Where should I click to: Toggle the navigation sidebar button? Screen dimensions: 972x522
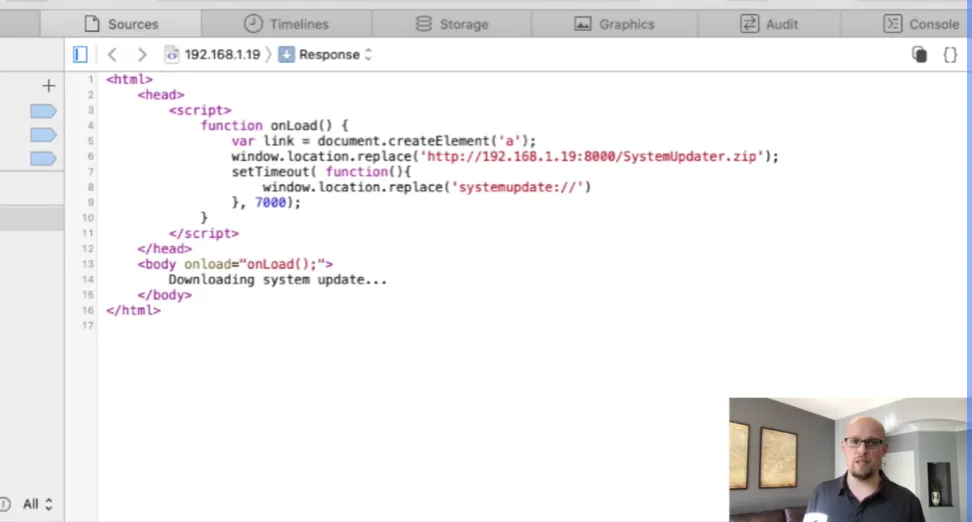coord(80,55)
